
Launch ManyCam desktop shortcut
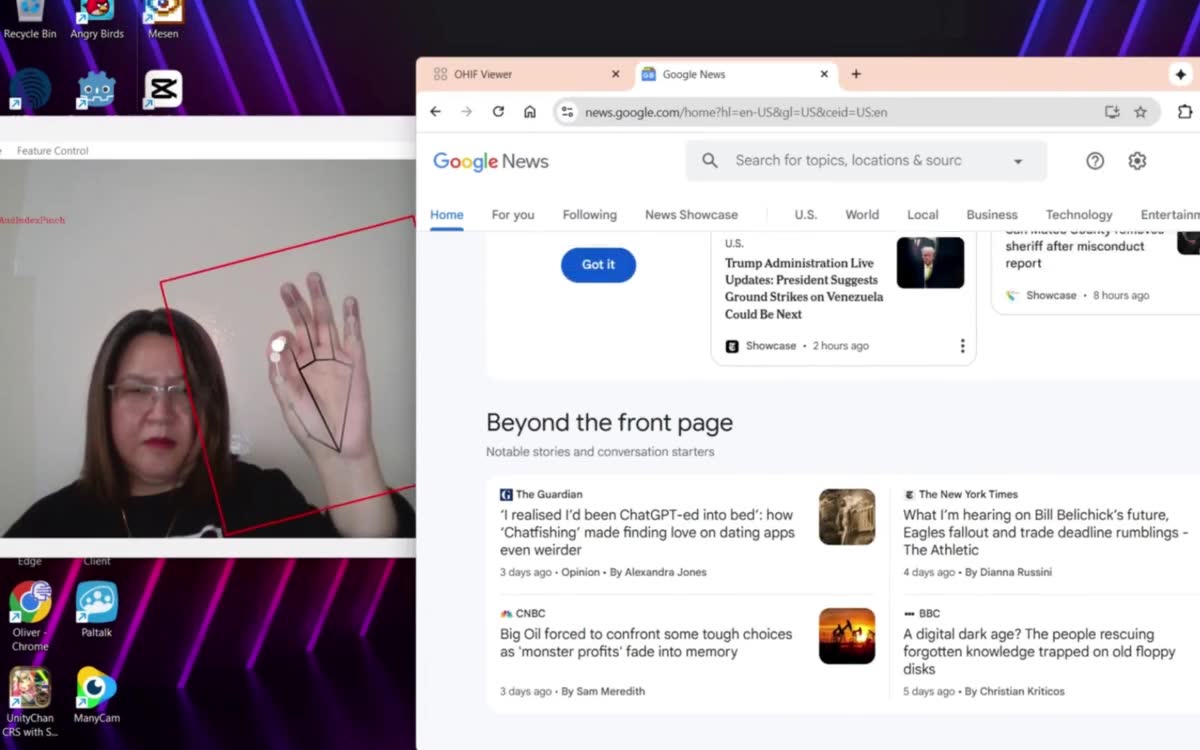(x=96, y=695)
